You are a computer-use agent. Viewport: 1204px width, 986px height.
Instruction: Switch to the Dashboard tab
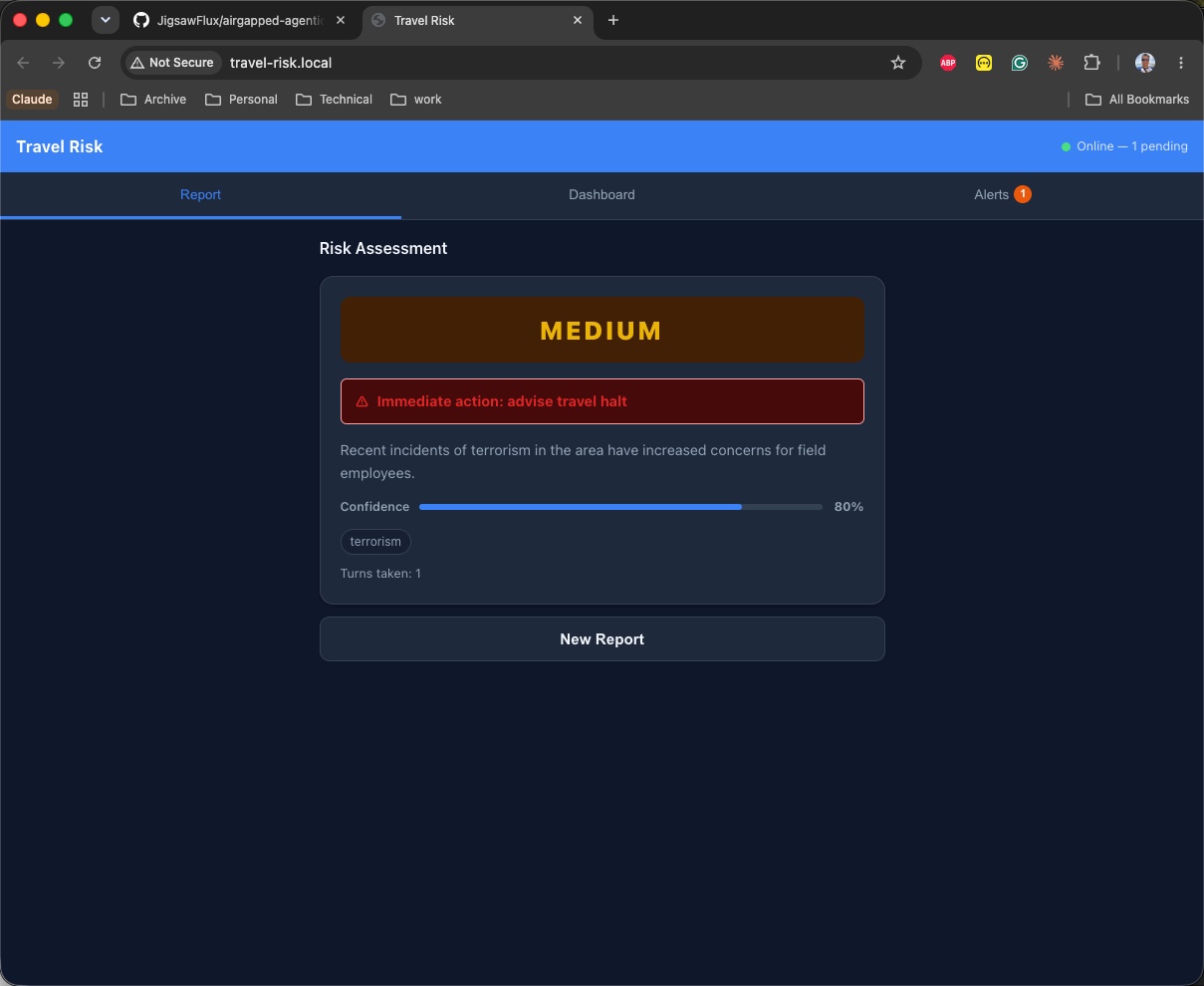pyautogui.click(x=602, y=195)
